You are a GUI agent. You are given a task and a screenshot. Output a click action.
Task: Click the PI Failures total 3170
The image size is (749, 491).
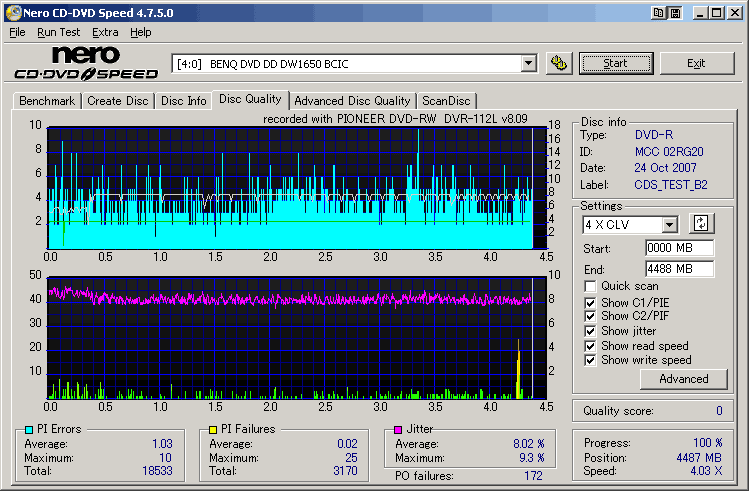point(345,471)
